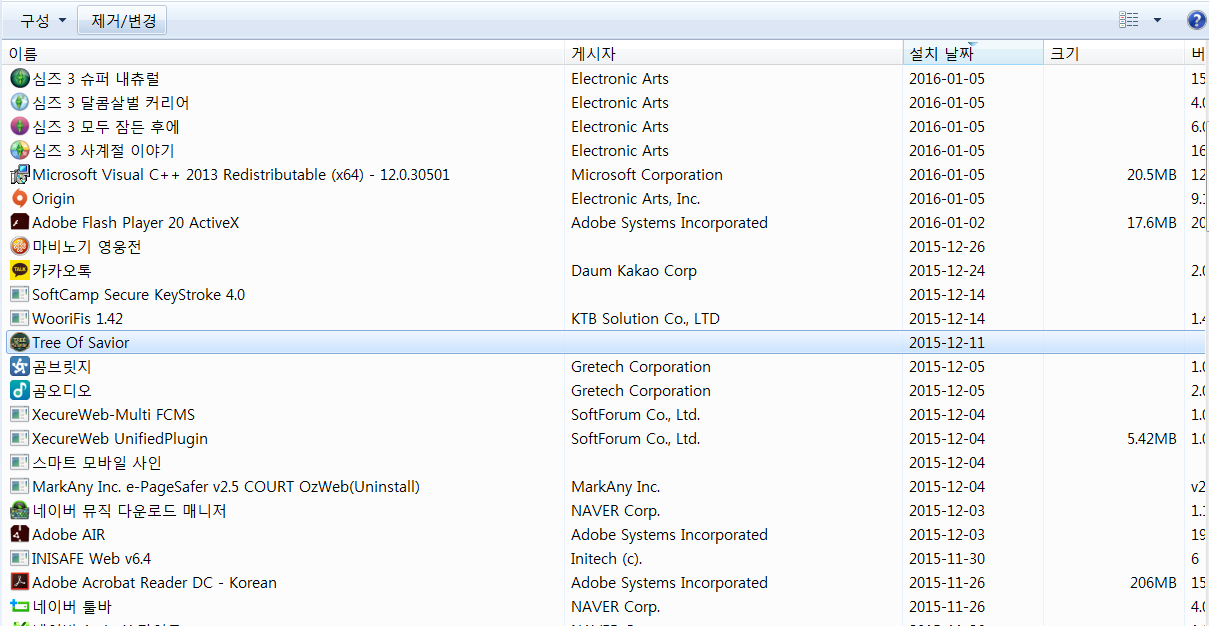
Task: Click the Adobe Flash Player 20 ActiveX icon
Action: (20, 222)
